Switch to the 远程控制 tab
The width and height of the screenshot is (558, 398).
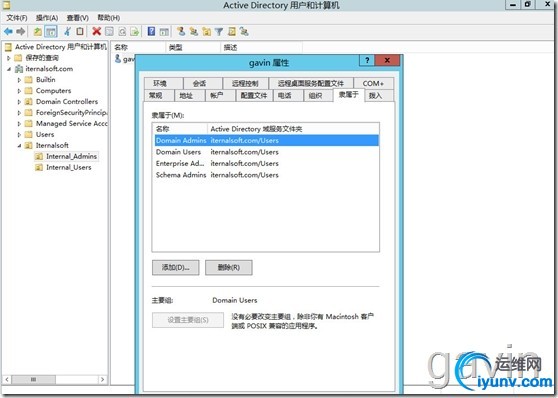pos(245,83)
